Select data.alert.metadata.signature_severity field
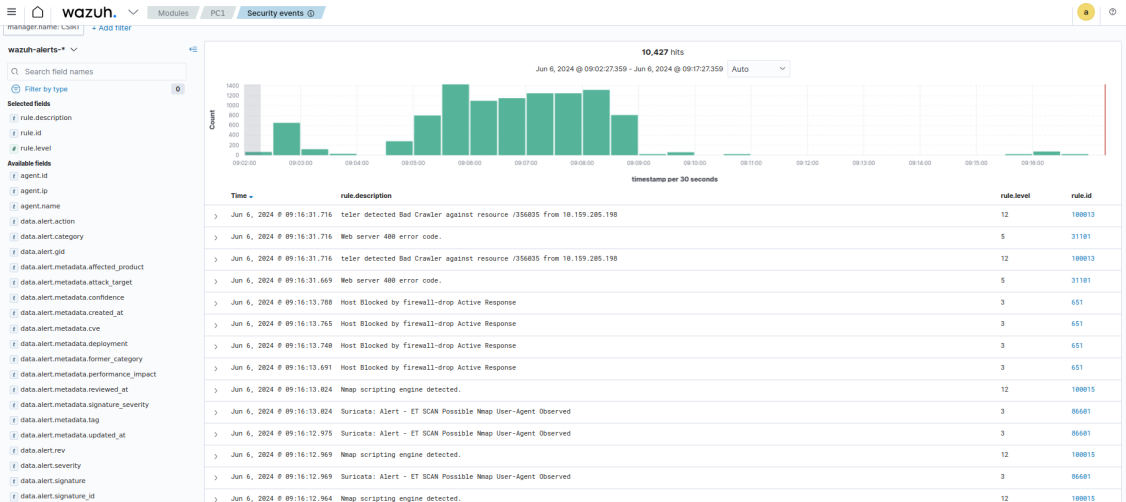Image resolution: width=1126 pixels, height=502 pixels. [85, 404]
